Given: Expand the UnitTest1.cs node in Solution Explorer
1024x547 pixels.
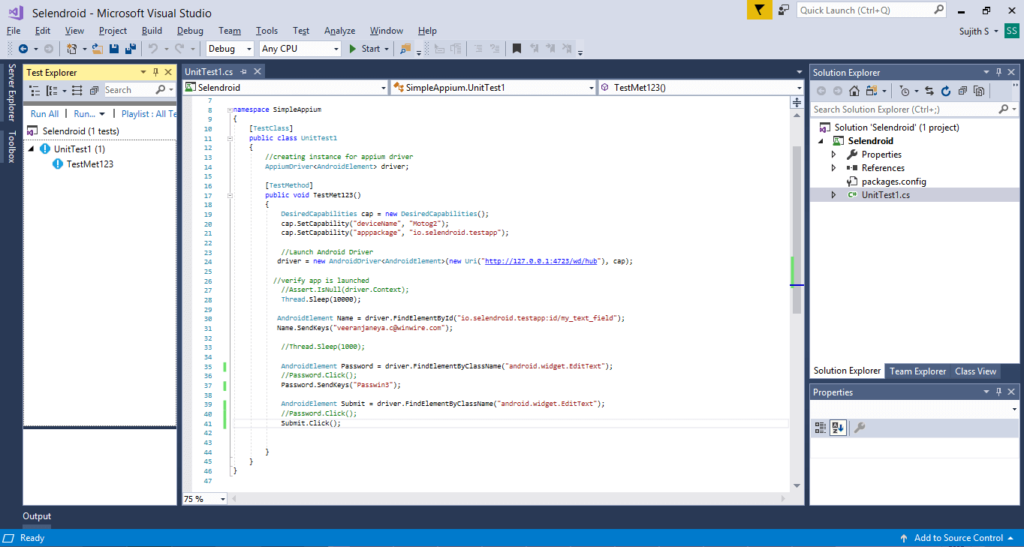Looking at the screenshot, I should pyautogui.click(x=833, y=195).
